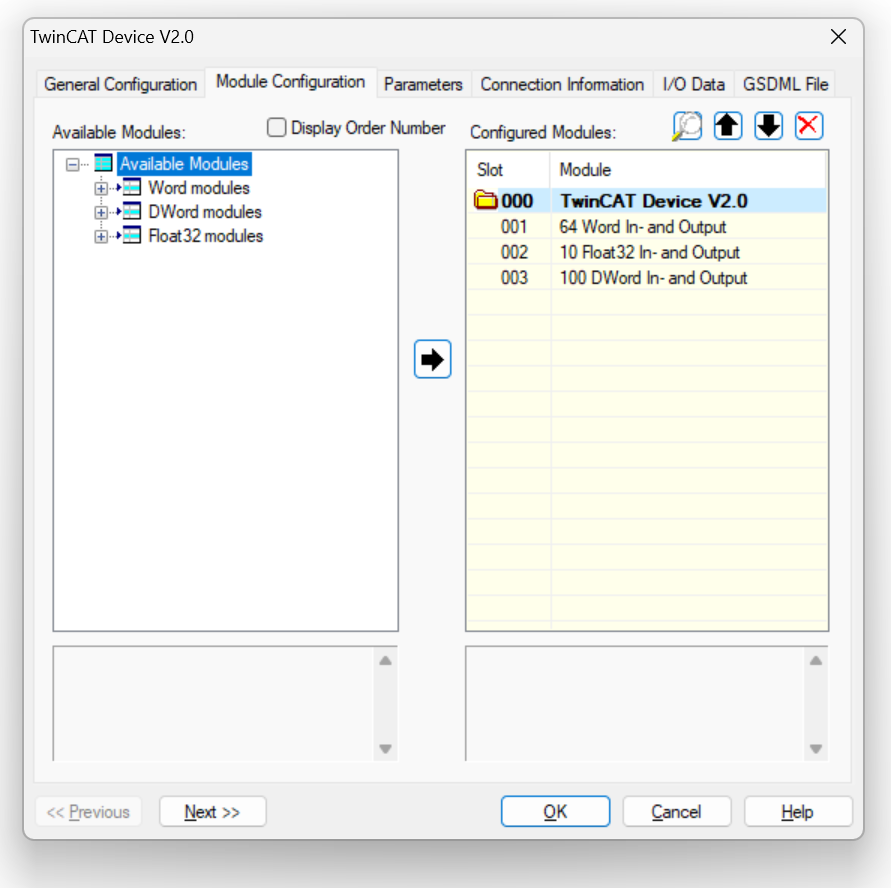Click up arrow of right description scrollbar

click(x=816, y=660)
